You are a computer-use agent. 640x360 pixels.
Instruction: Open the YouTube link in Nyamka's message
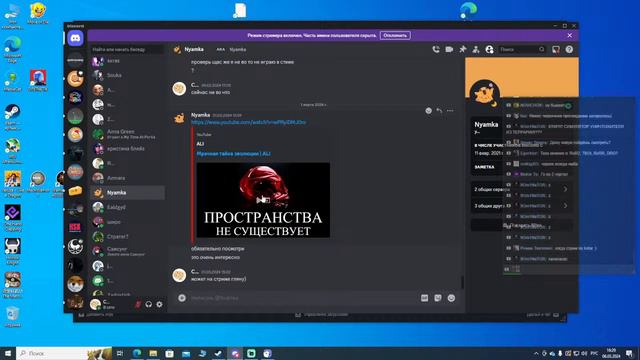249,122
